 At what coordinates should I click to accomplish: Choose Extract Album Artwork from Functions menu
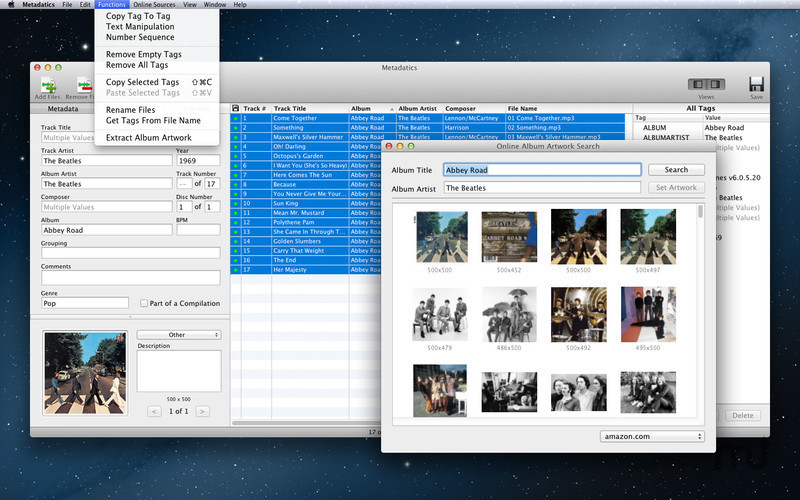click(x=148, y=137)
